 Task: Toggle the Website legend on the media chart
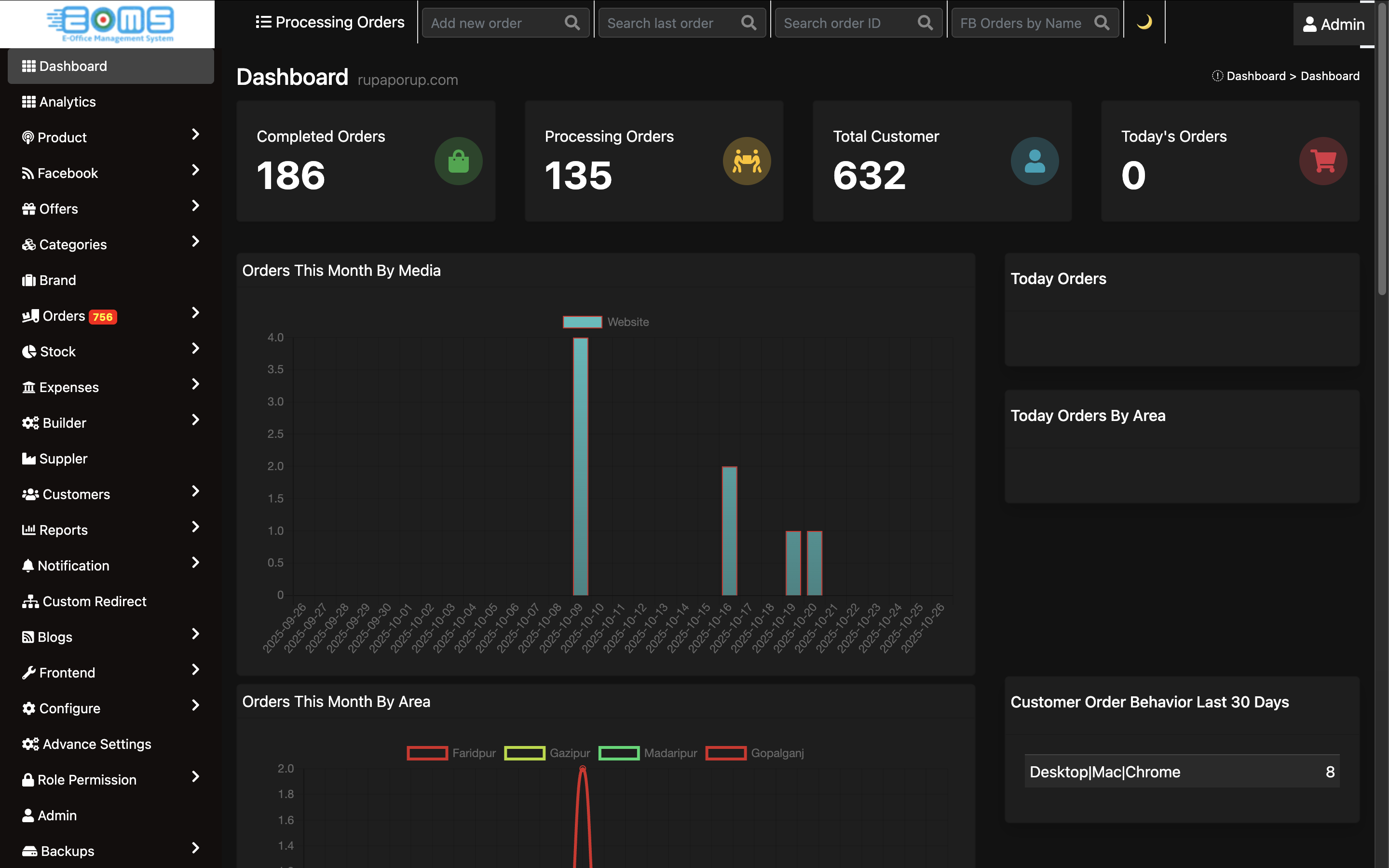606,322
